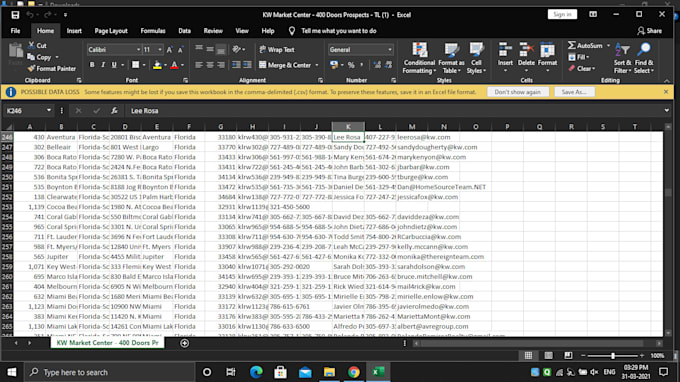Switch to the Formulas tab
The width and height of the screenshot is (680, 382).
click(153, 31)
